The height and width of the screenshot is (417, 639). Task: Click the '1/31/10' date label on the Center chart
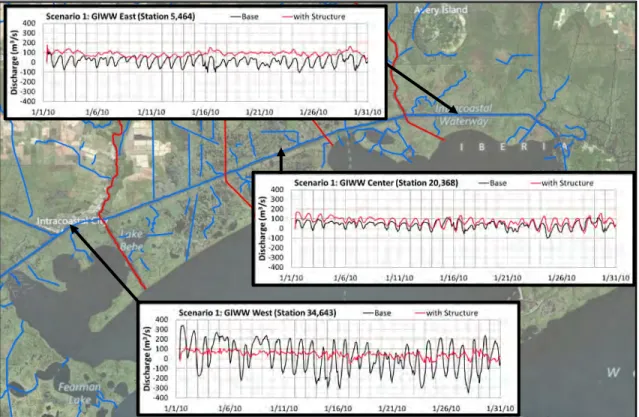[x=616, y=278]
